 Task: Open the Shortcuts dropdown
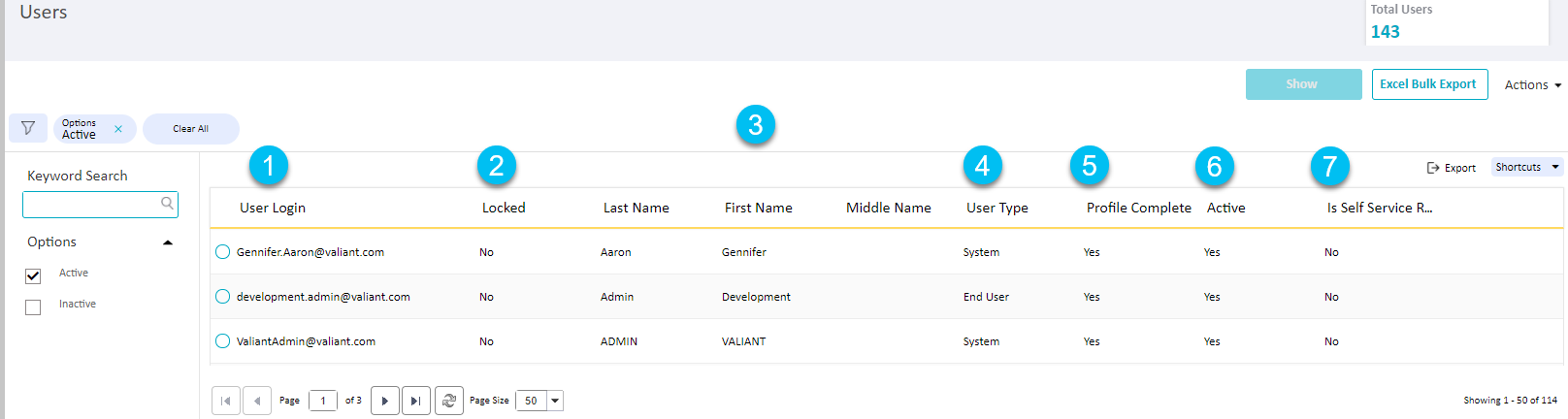[x=1527, y=167]
